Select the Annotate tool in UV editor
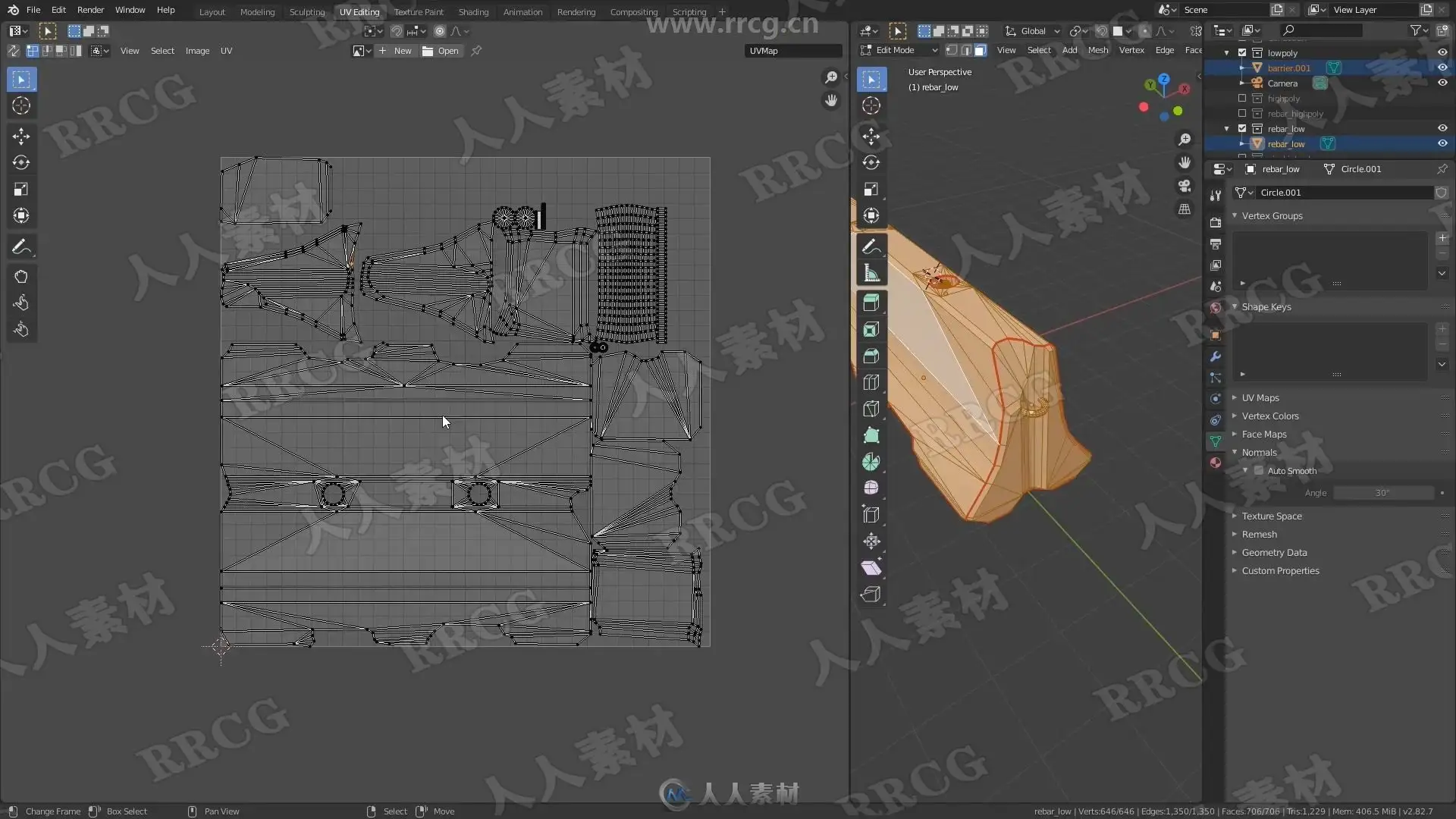The image size is (1456, 819). coord(21,246)
